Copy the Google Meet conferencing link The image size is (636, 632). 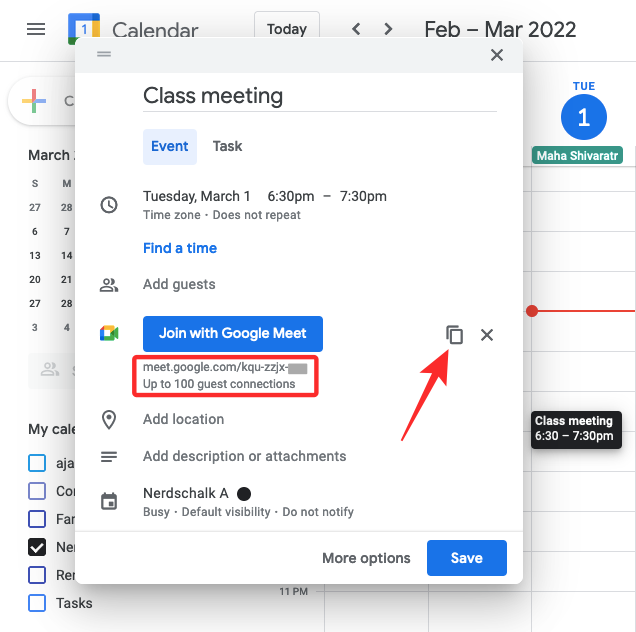coord(454,335)
